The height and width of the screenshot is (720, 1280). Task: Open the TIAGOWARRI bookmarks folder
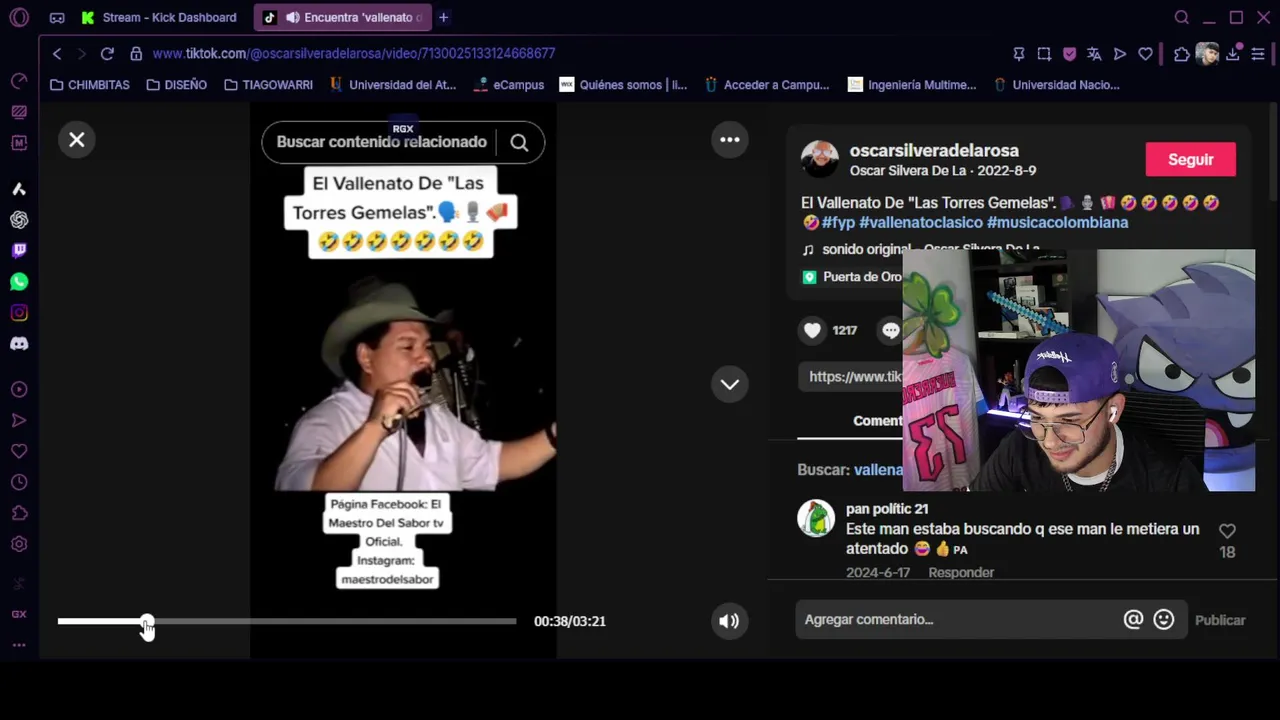point(268,85)
